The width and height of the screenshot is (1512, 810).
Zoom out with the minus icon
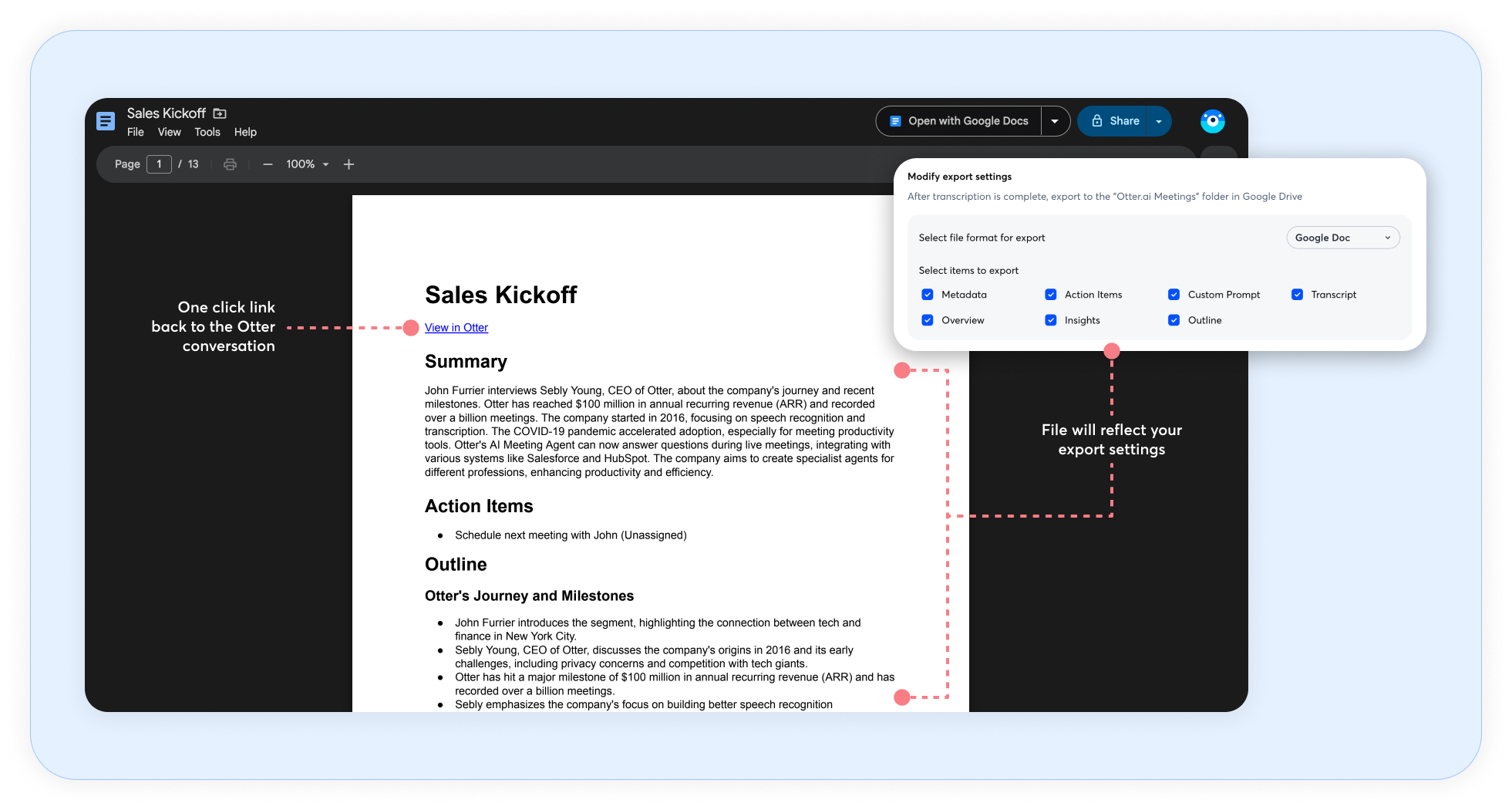pyautogui.click(x=268, y=164)
